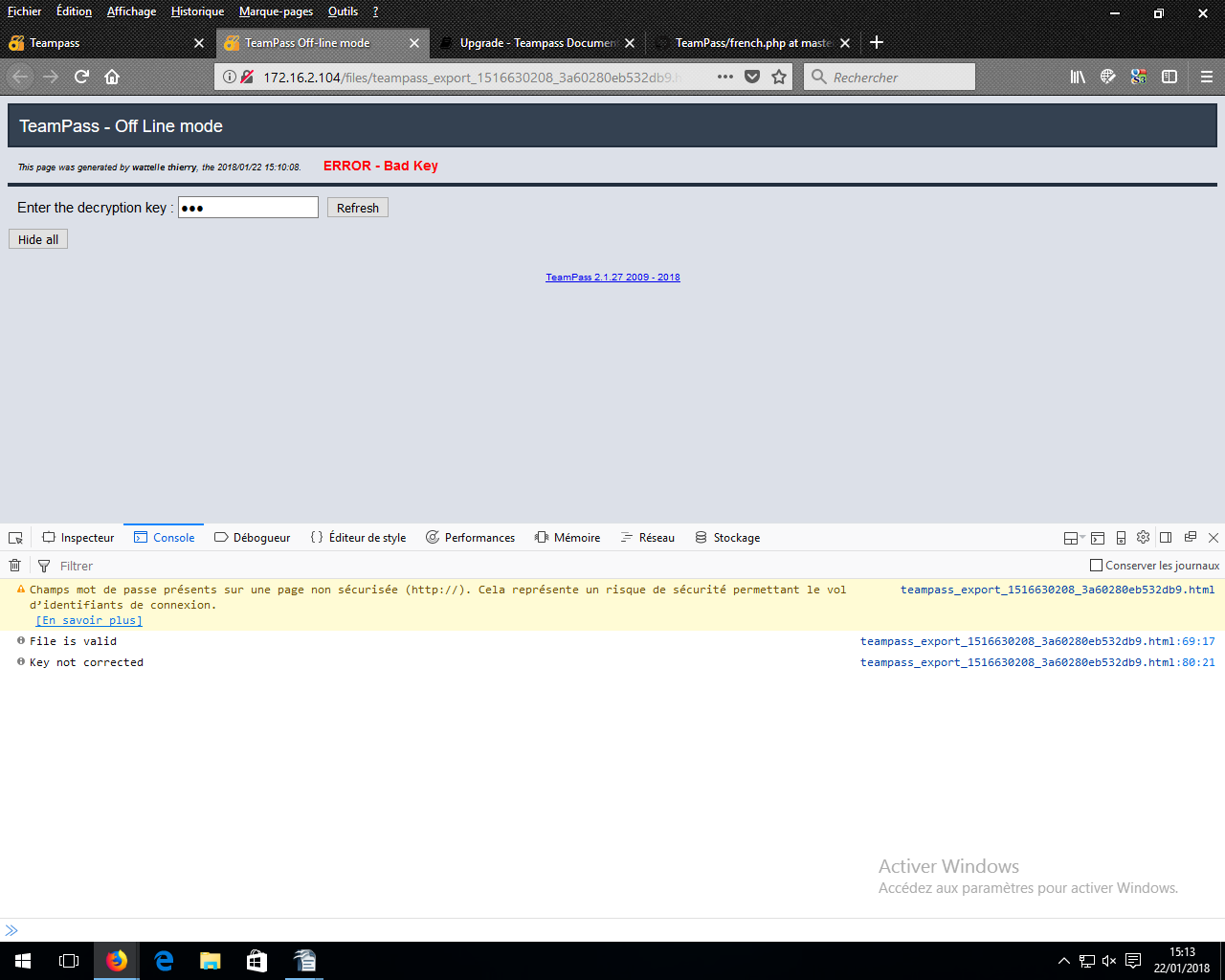Open the Firefox library icon
The width and height of the screenshot is (1225, 980).
pyautogui.click(x=1078, y=77)
